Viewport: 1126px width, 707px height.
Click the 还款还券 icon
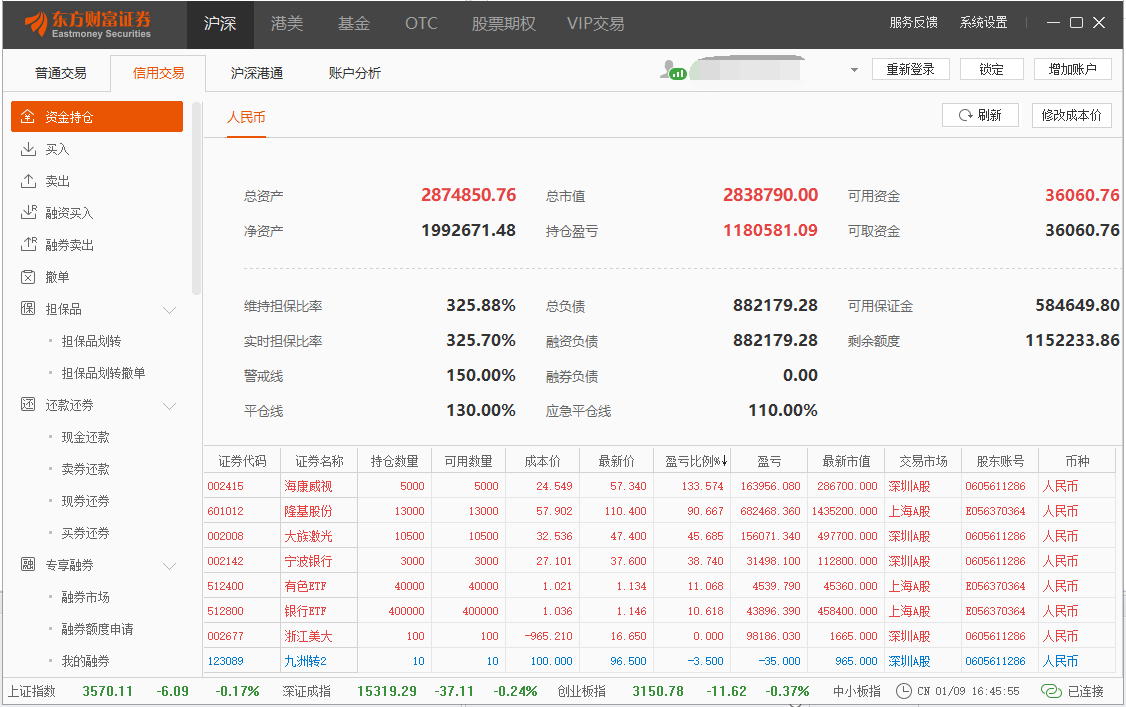pyautogui.click(x=28, y=405)
